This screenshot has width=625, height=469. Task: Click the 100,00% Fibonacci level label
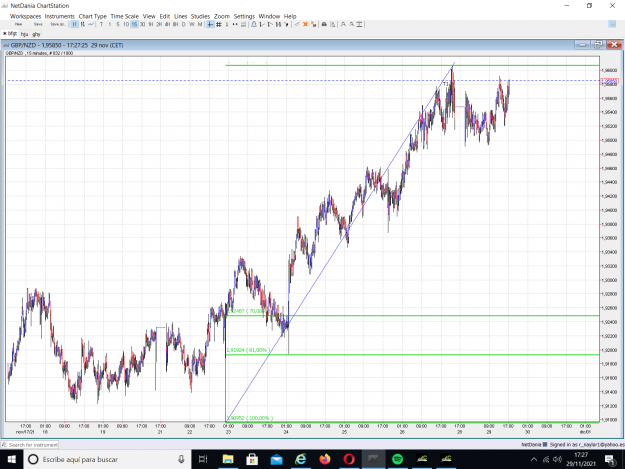(250, 418)
